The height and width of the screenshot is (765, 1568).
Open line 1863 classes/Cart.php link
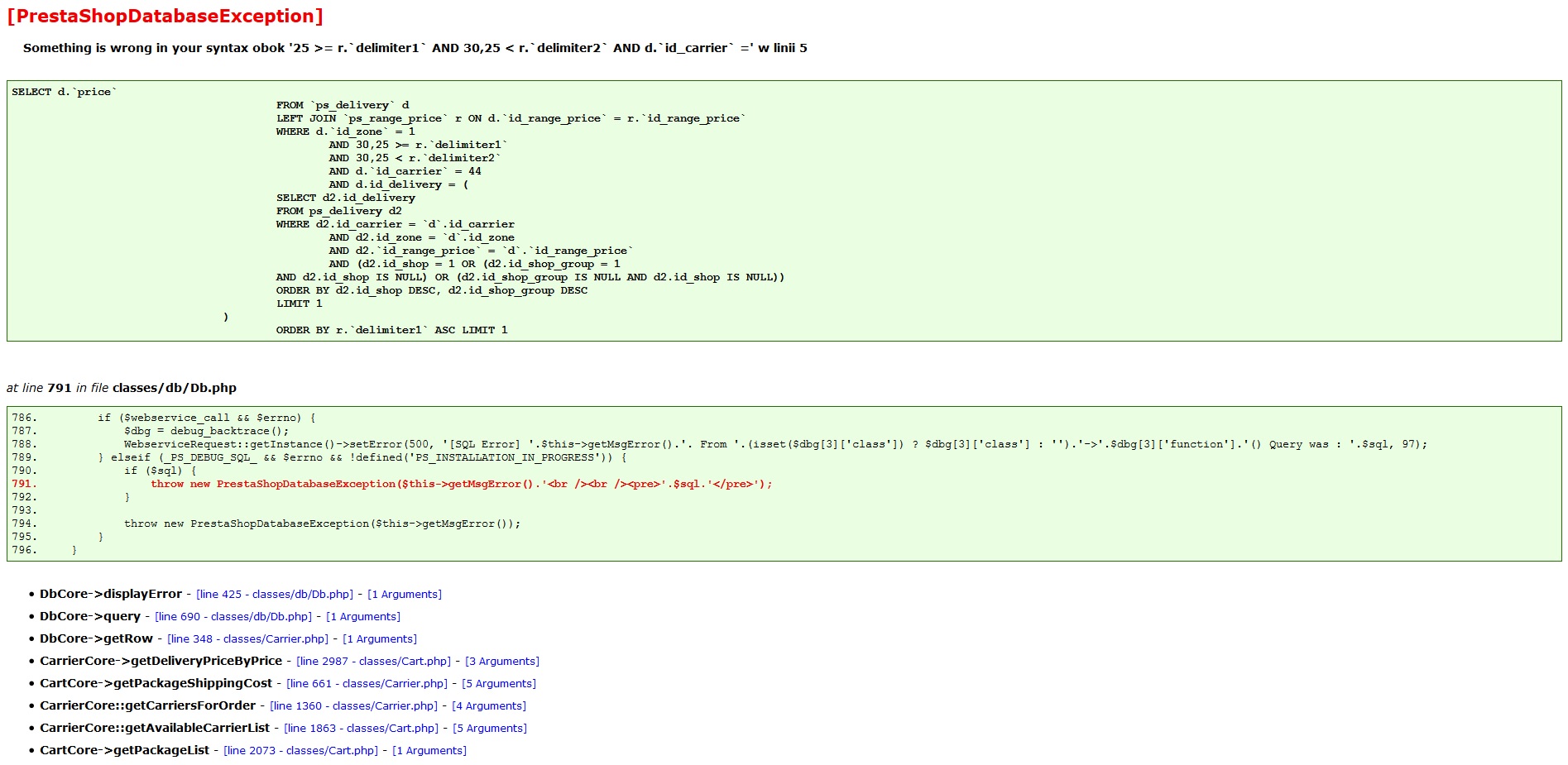pos(362,728)
